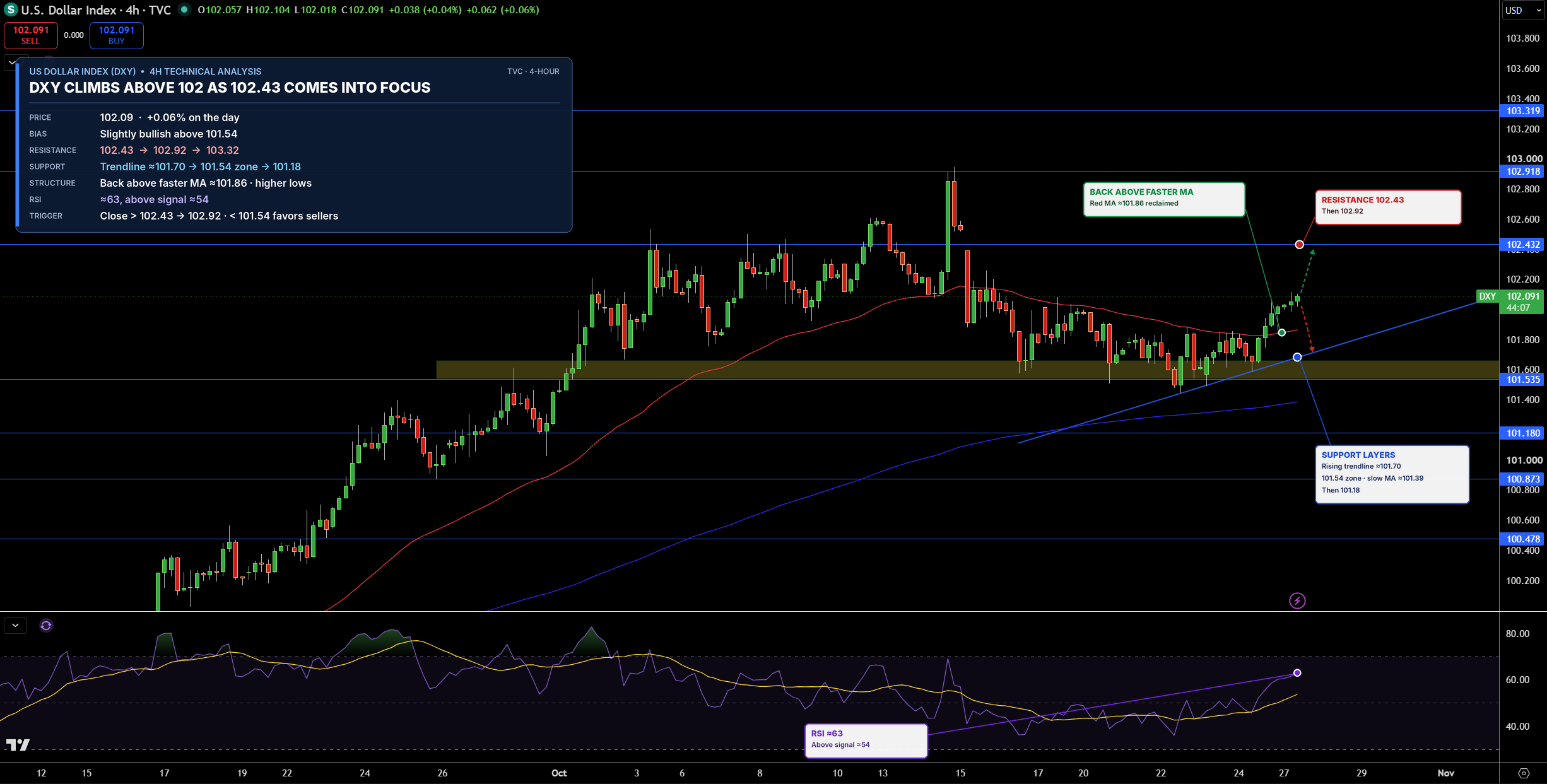Click the 100.873 price level label

[x=1523, y=479]
